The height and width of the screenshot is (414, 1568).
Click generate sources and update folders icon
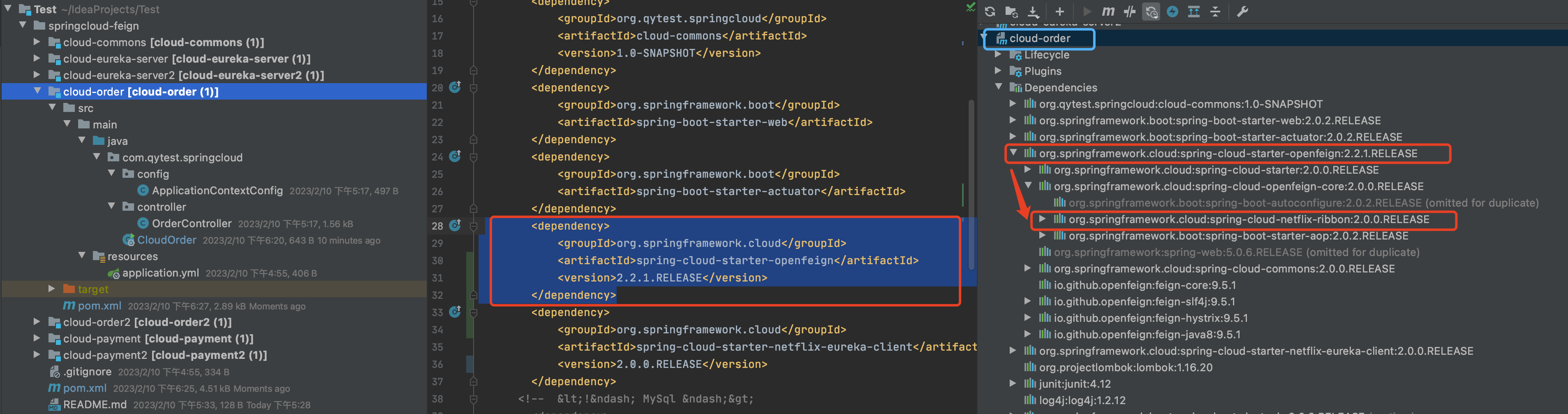pos(1011,12)
